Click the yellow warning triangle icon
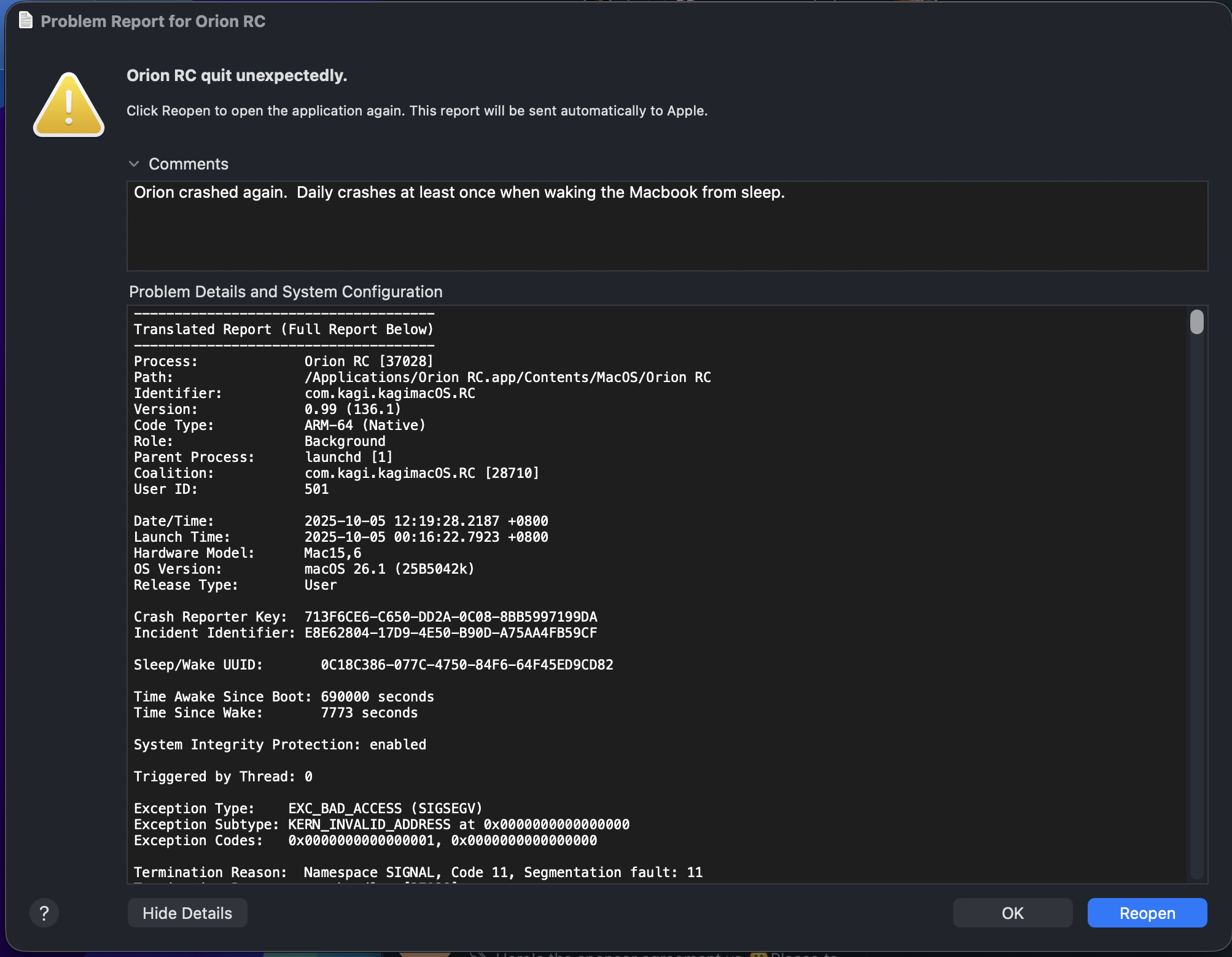The image size is (1232, 957). pos(69,106)
